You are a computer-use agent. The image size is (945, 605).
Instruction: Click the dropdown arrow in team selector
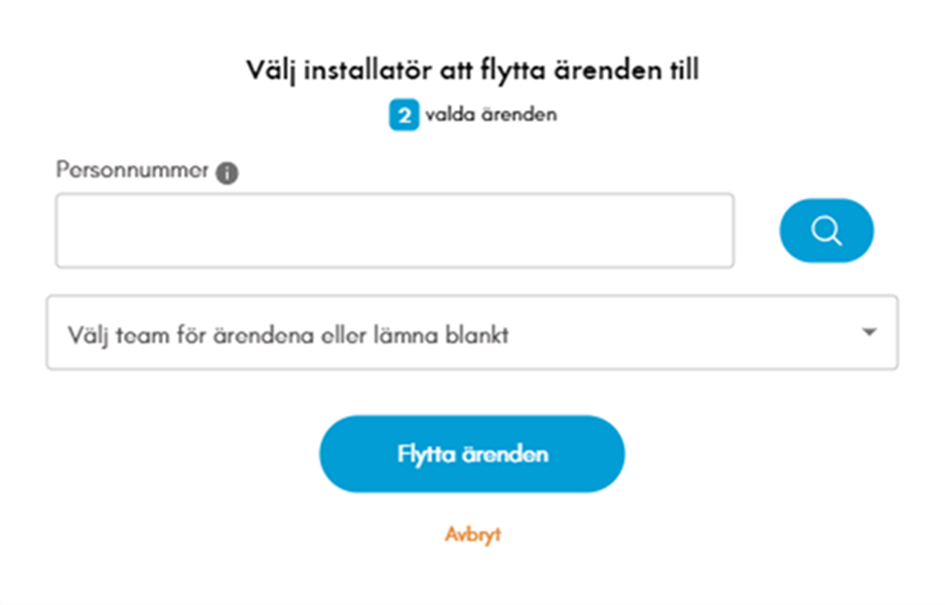point(868,332)
